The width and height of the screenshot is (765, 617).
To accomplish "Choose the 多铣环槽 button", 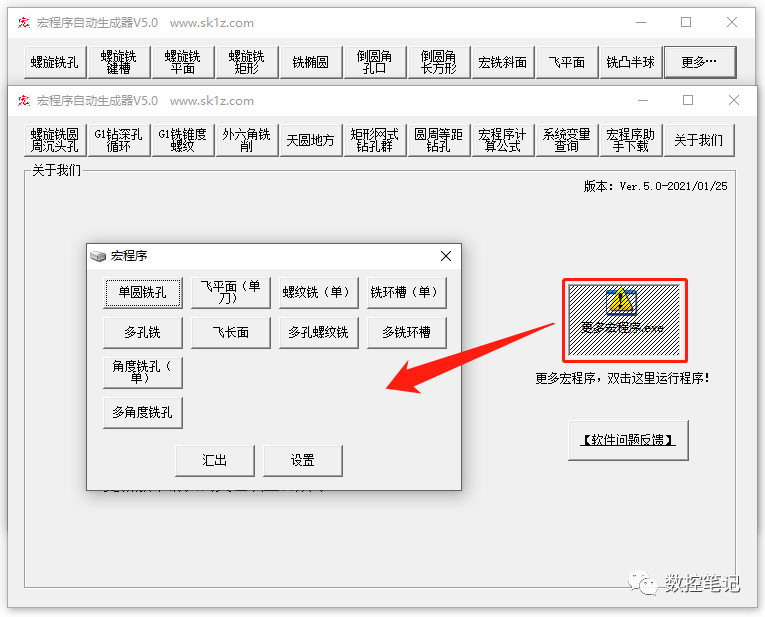I will [x=406, y=333].
